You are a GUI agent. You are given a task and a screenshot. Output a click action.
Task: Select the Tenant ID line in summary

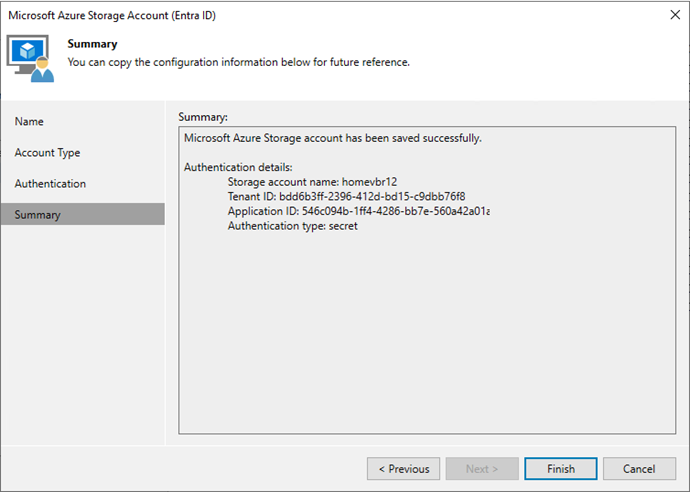[x=346, y=196]
